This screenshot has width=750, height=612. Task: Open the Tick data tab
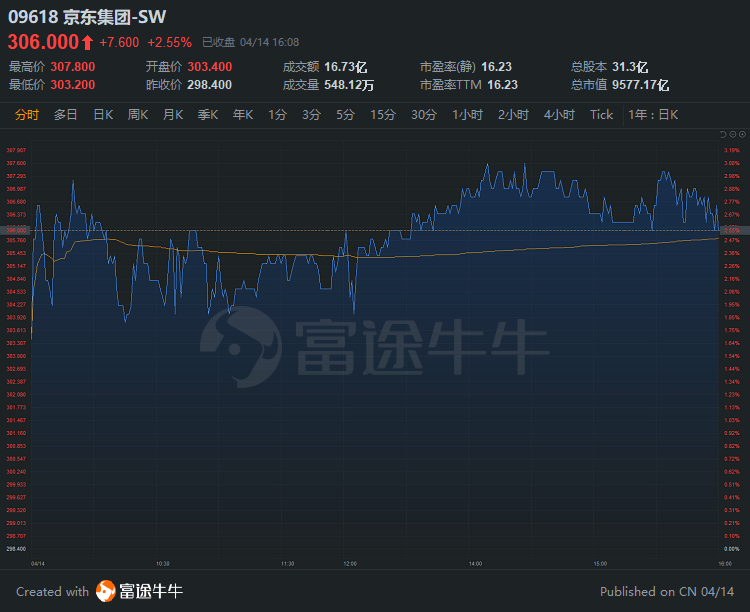tap(601, 115)
